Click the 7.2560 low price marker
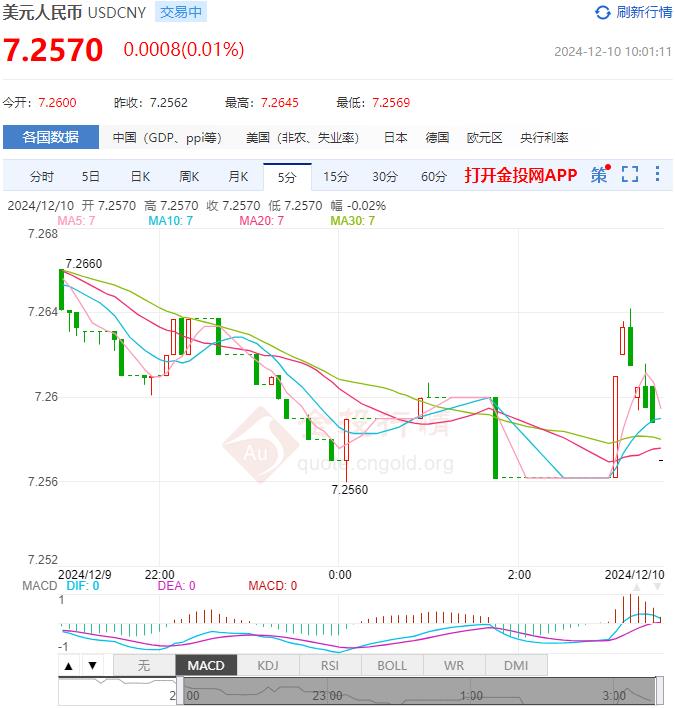 349,490
